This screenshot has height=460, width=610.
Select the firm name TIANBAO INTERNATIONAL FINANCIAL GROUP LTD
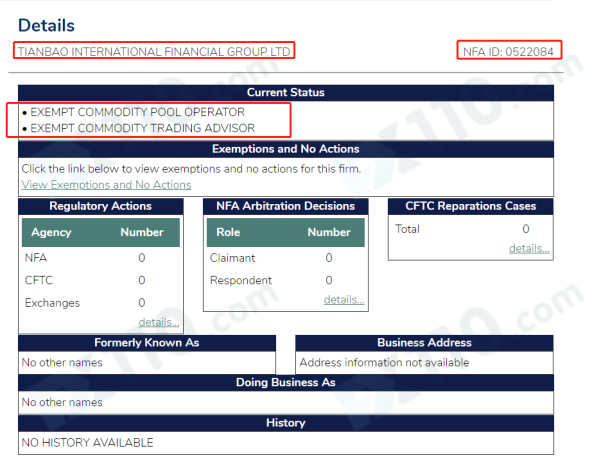tap(154, 52)
